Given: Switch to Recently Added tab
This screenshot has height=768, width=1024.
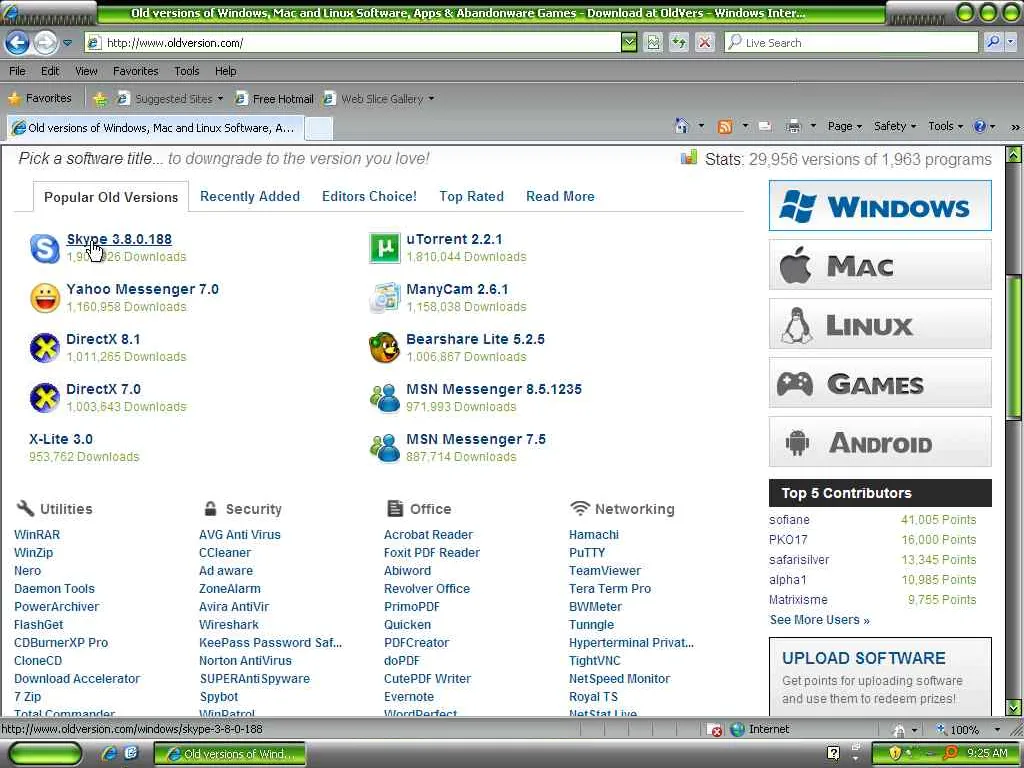Looking at the screenshot, I should [249, 197].
